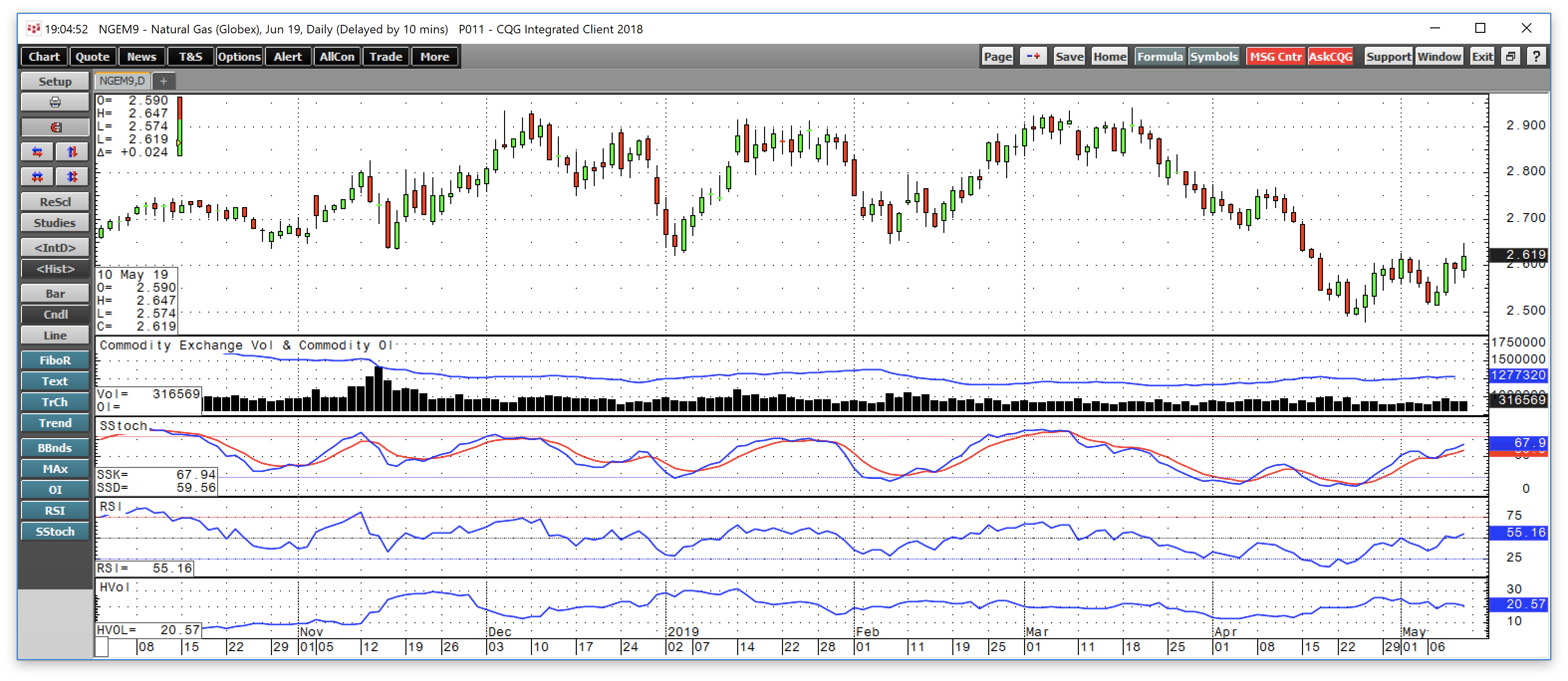This screenshot has width=1568, height=681.
Task: Toggle the RSI study button
Action: click(x=55, y=511)
